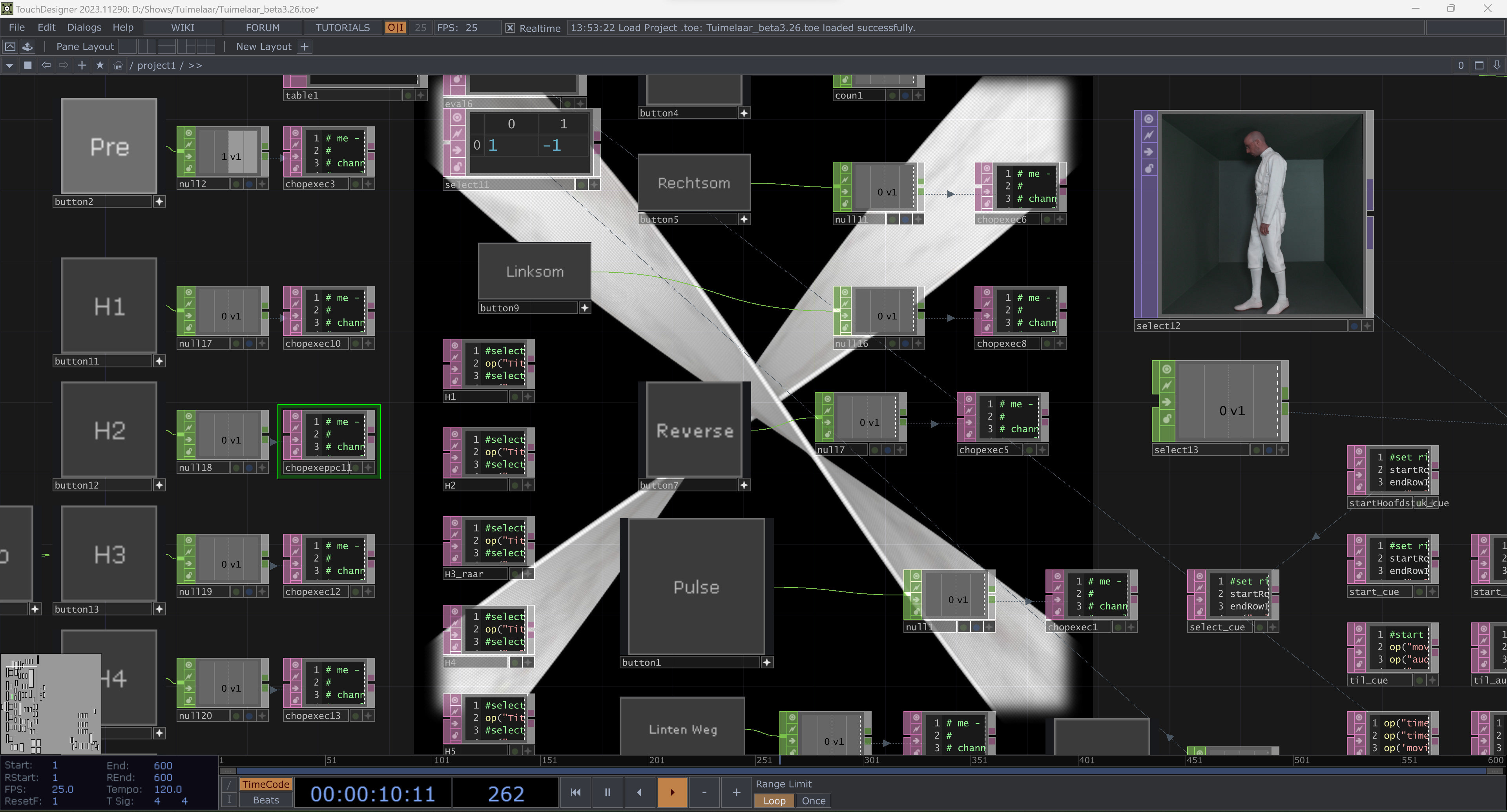Switch time display to Beats

click(266, 800)
